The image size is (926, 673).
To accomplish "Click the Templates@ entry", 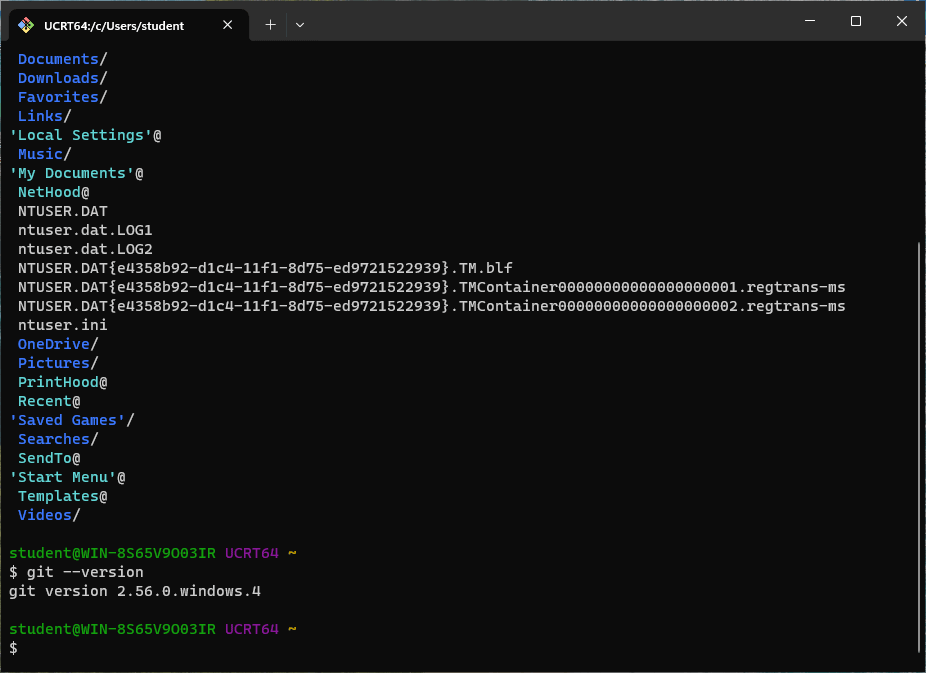I will tap(63, 496).
